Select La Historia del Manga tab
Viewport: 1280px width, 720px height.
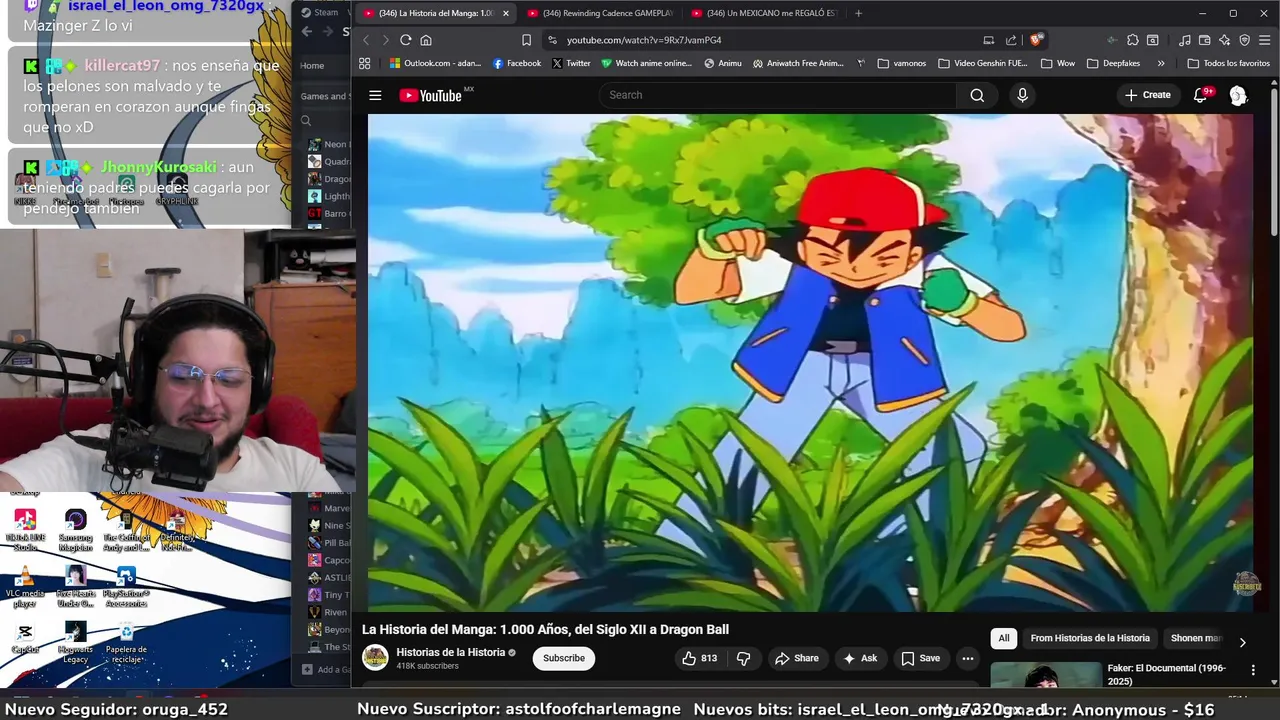[436, 13]
